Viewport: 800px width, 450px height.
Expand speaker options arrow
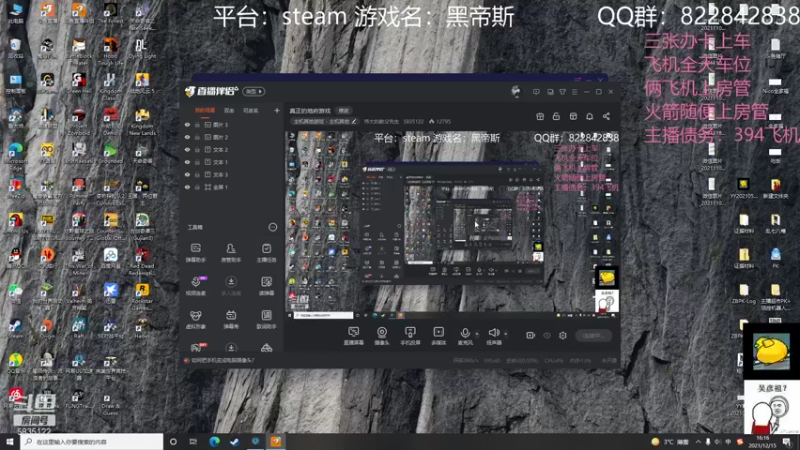[506, 334]
